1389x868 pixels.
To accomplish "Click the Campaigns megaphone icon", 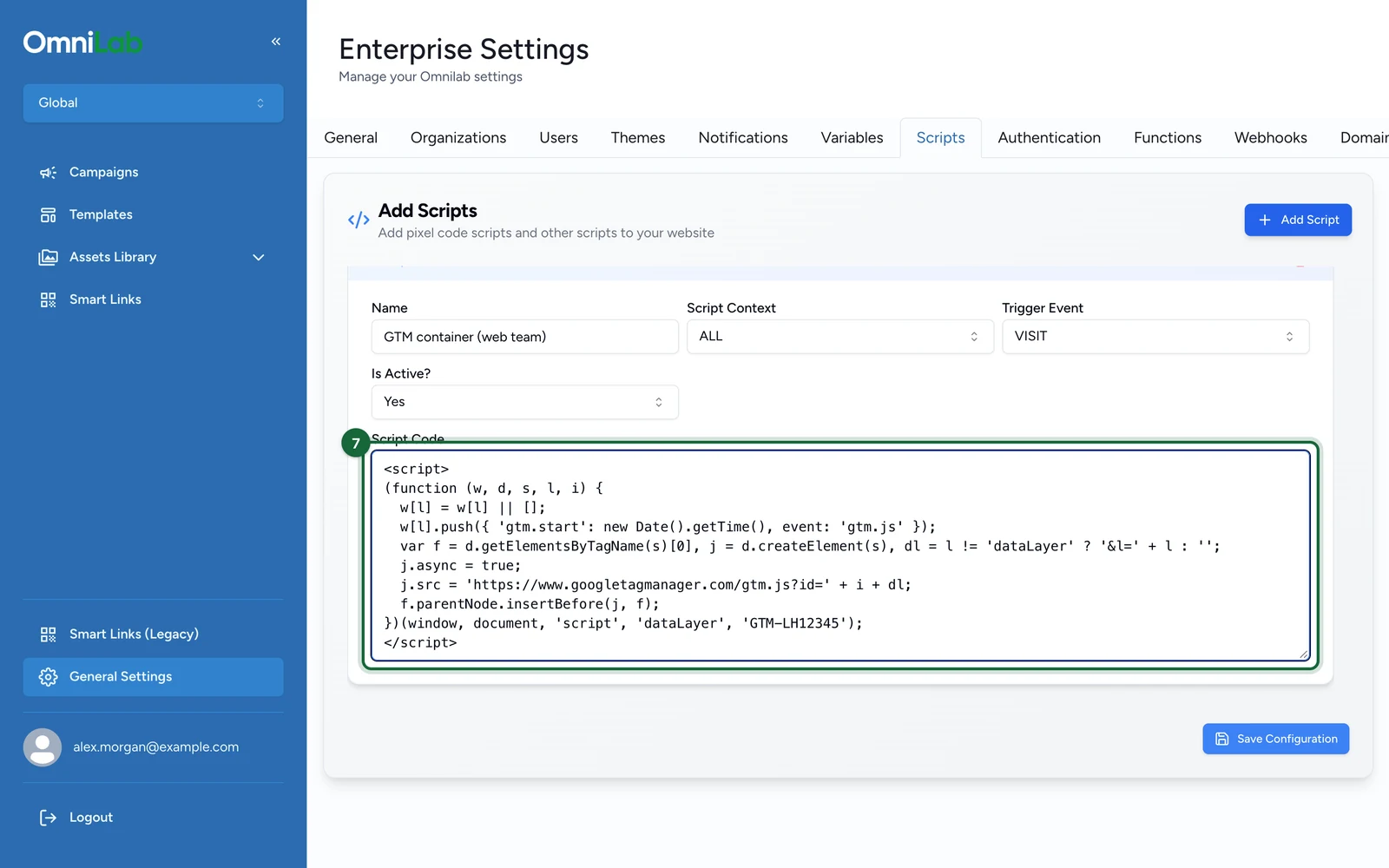I will 48,173.
